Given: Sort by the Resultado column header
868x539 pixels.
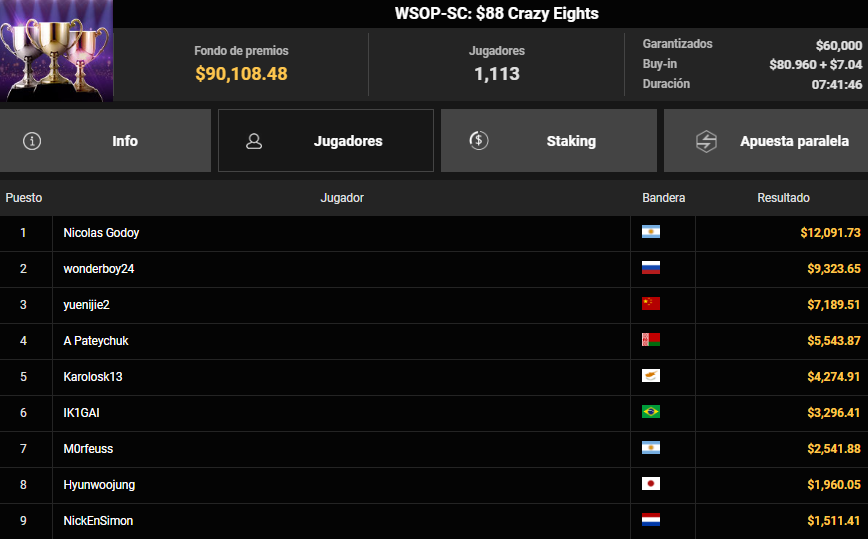Looking at the screenshot, I should pos(783,198).
